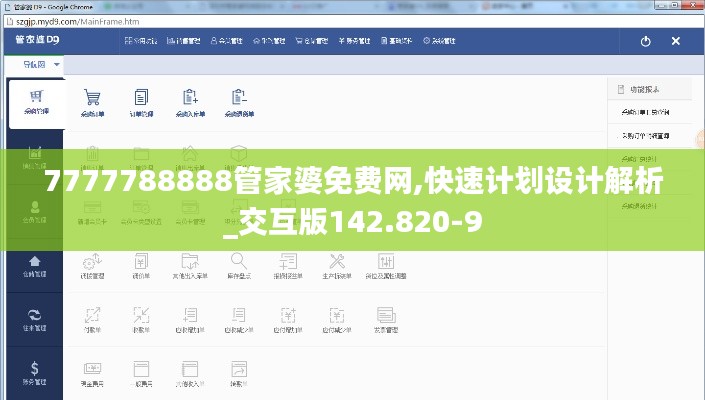Open the wrench and screwdriver production icon

tap(336, 261)
